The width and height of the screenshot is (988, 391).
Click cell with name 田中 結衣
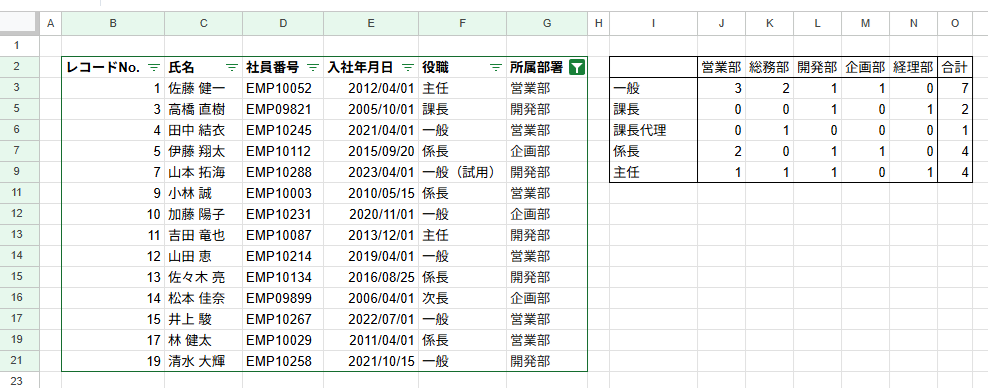[x=204, y=130]
